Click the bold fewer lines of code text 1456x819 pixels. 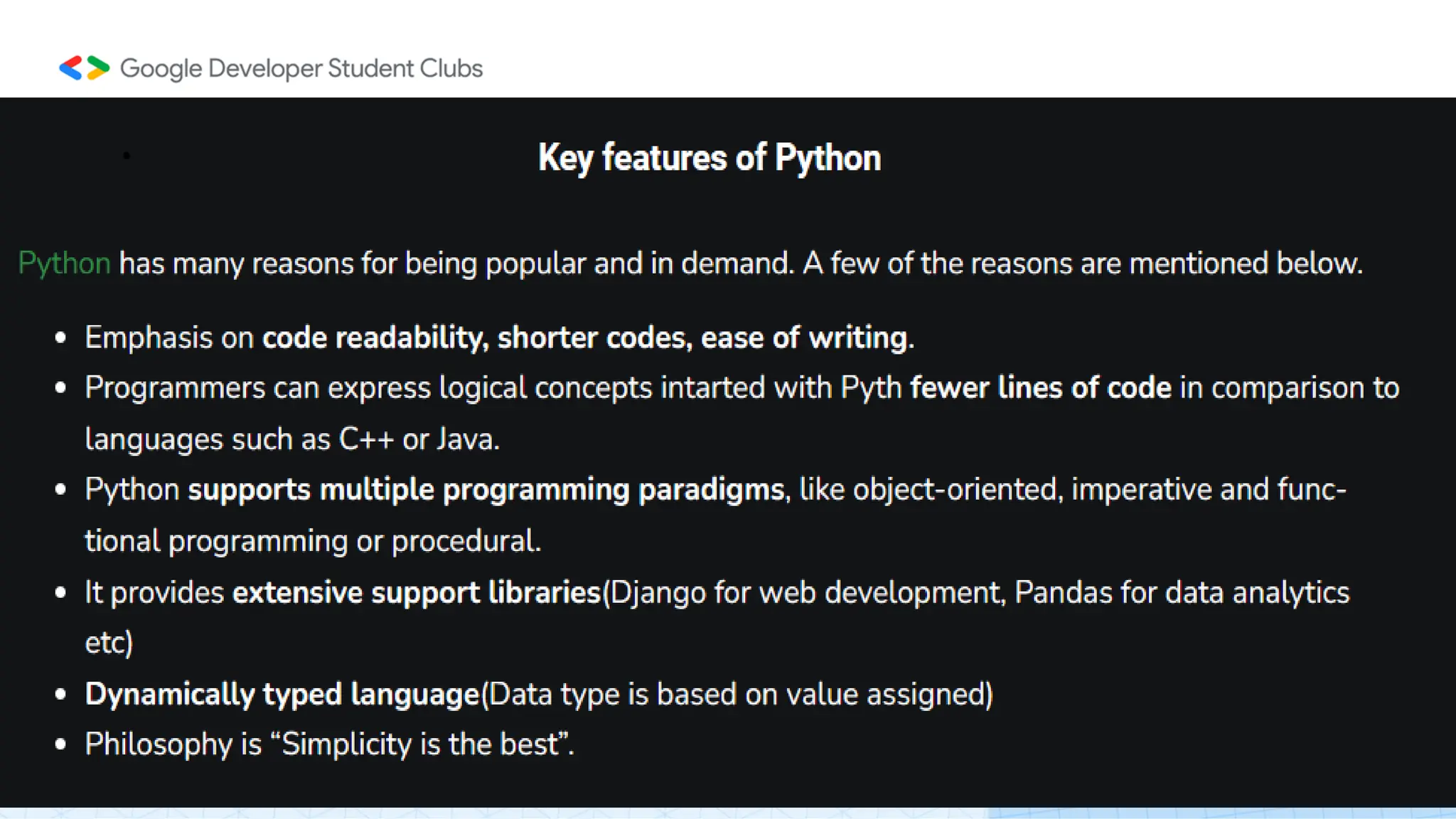[x=1040, y=388]
